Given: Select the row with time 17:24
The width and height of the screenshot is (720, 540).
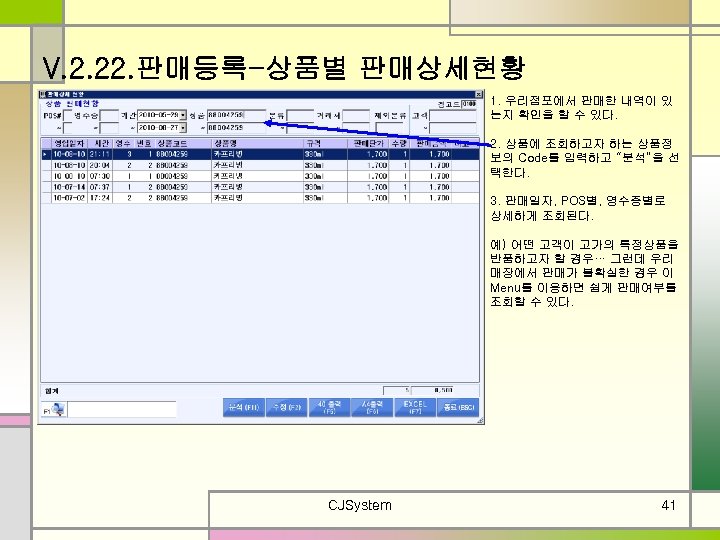Looking at the screenshot, I should 260,198.
